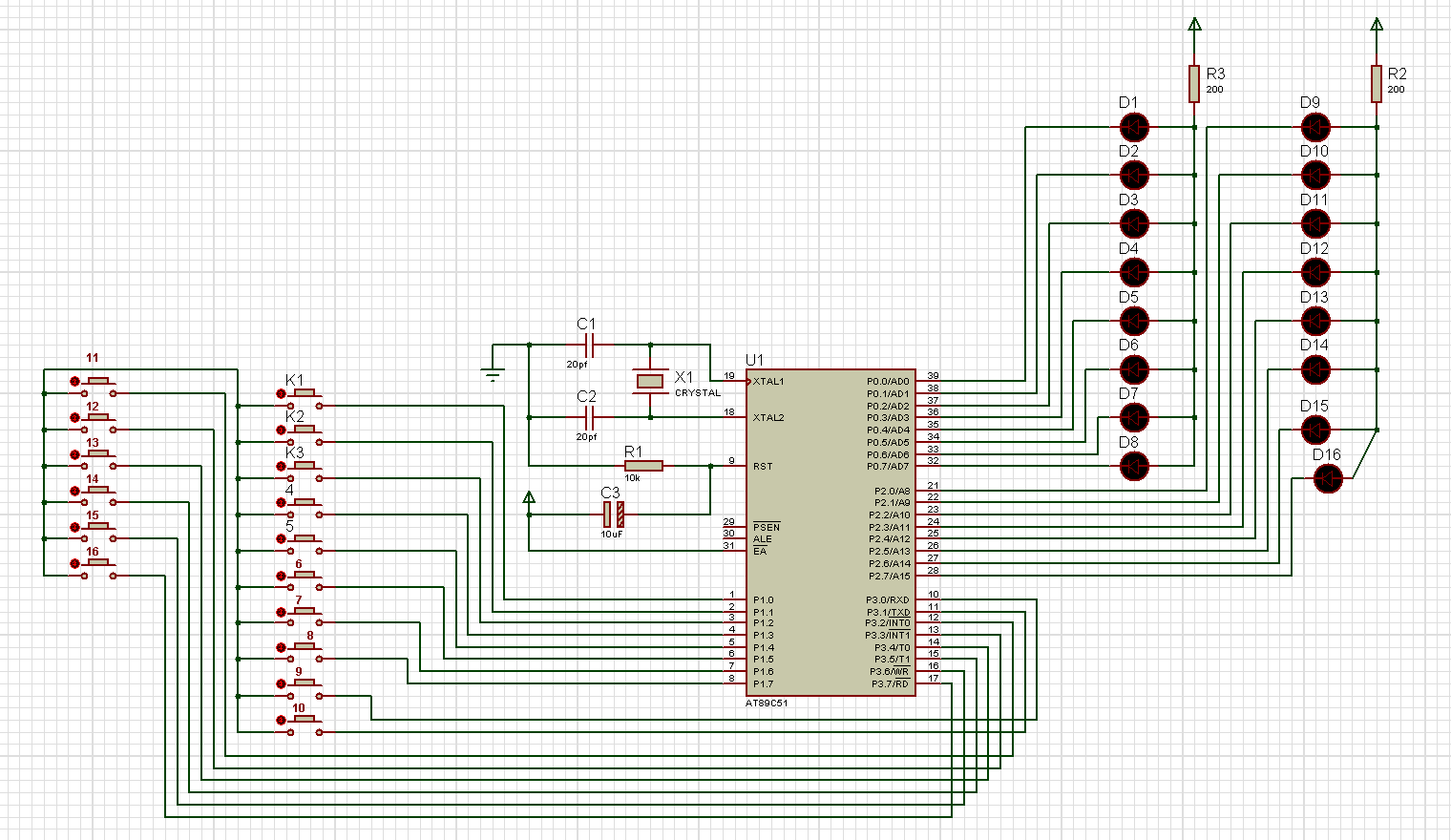
Task: Select LED D3 symbol
Action: (1134, 224)
